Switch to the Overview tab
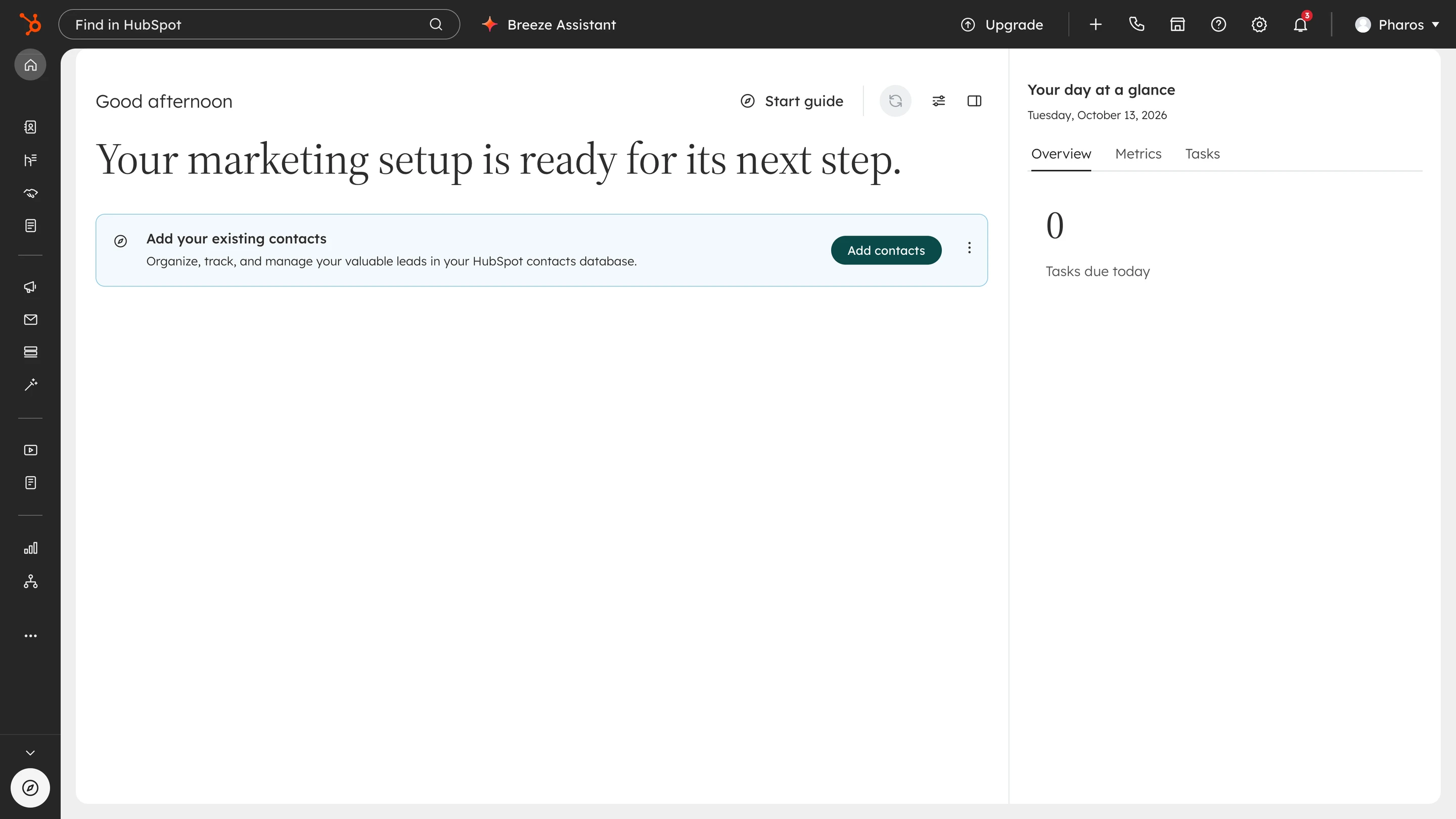The width and height of the screenshot is (1456, 819). coord(1061,154)
